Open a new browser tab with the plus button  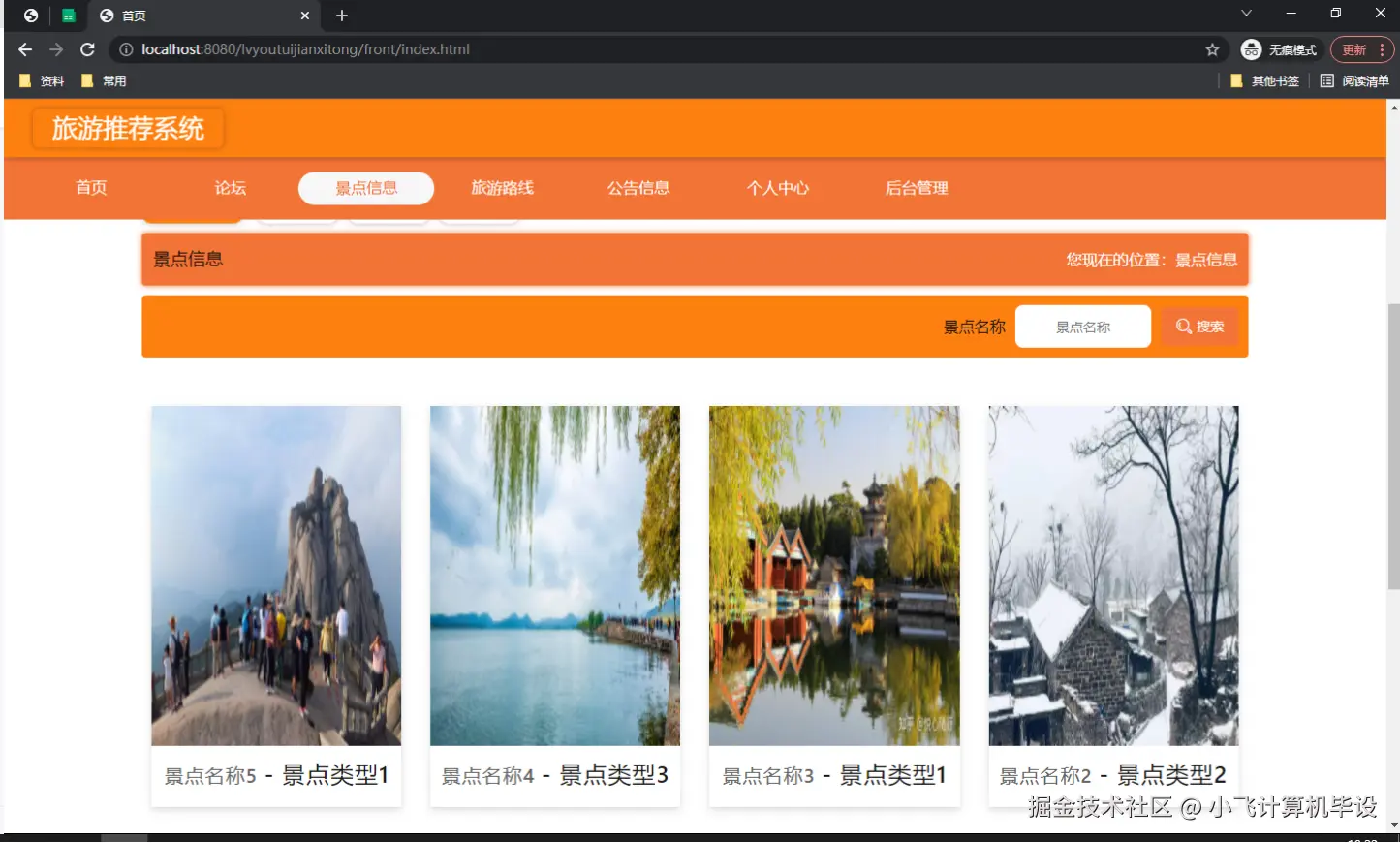pos(340,16)
